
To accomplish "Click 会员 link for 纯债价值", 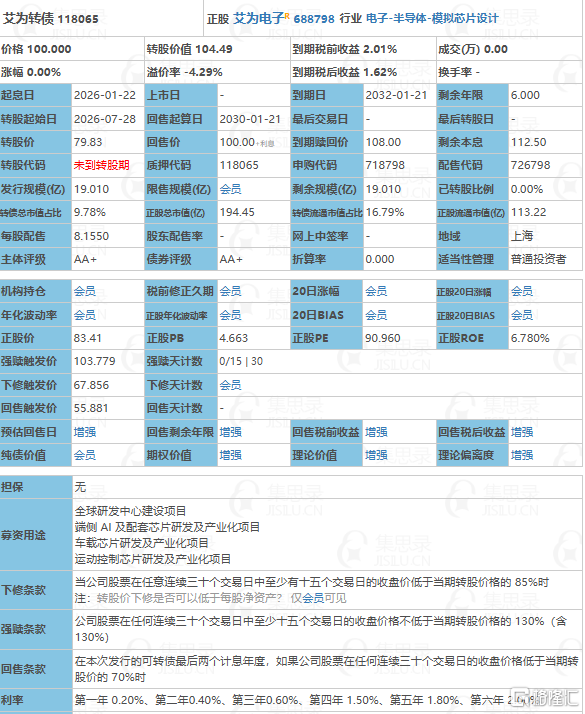I will click(x=85, y=455).
